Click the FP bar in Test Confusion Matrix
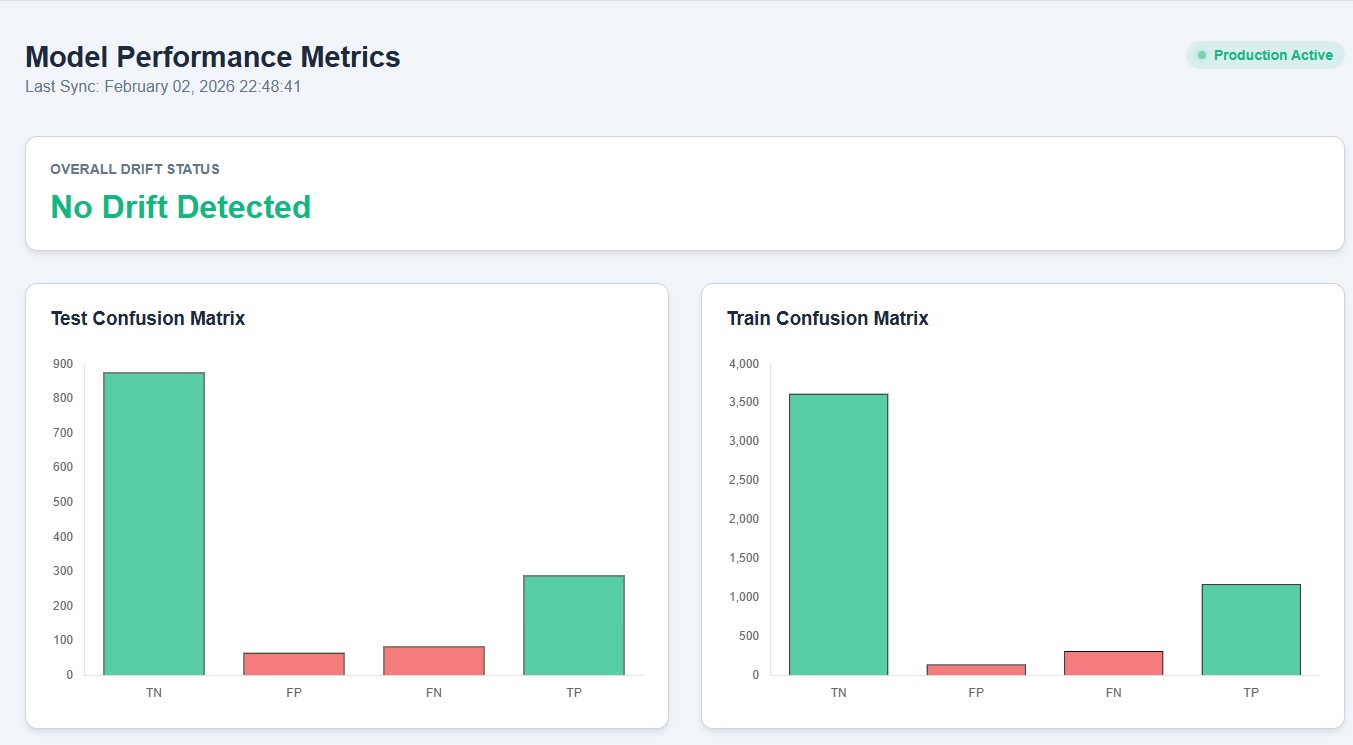Viewport: 1353px width, 745px height. tap(294, 664)
